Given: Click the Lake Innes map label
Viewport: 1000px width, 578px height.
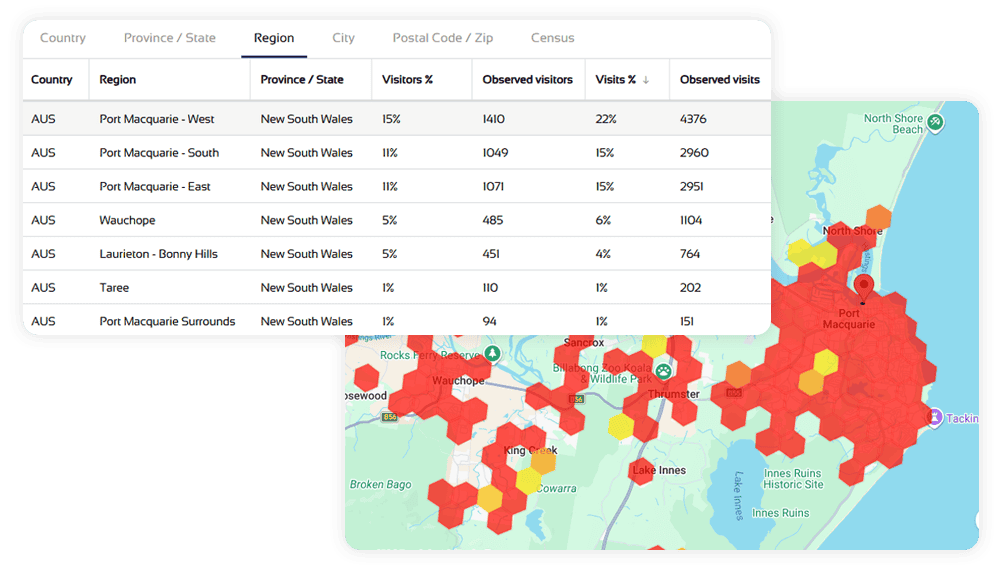Looking at the screenshot, I should [658, 470].
